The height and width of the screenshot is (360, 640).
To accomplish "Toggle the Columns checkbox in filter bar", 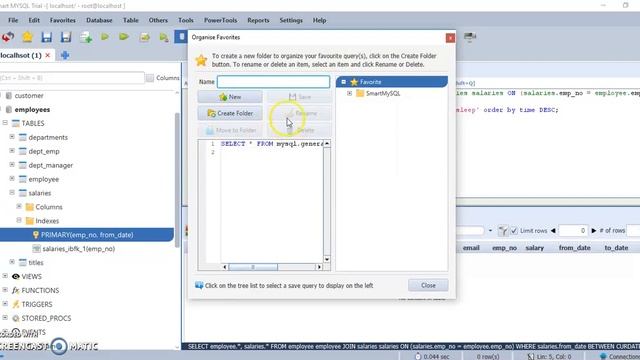I will tap(150, 78).
